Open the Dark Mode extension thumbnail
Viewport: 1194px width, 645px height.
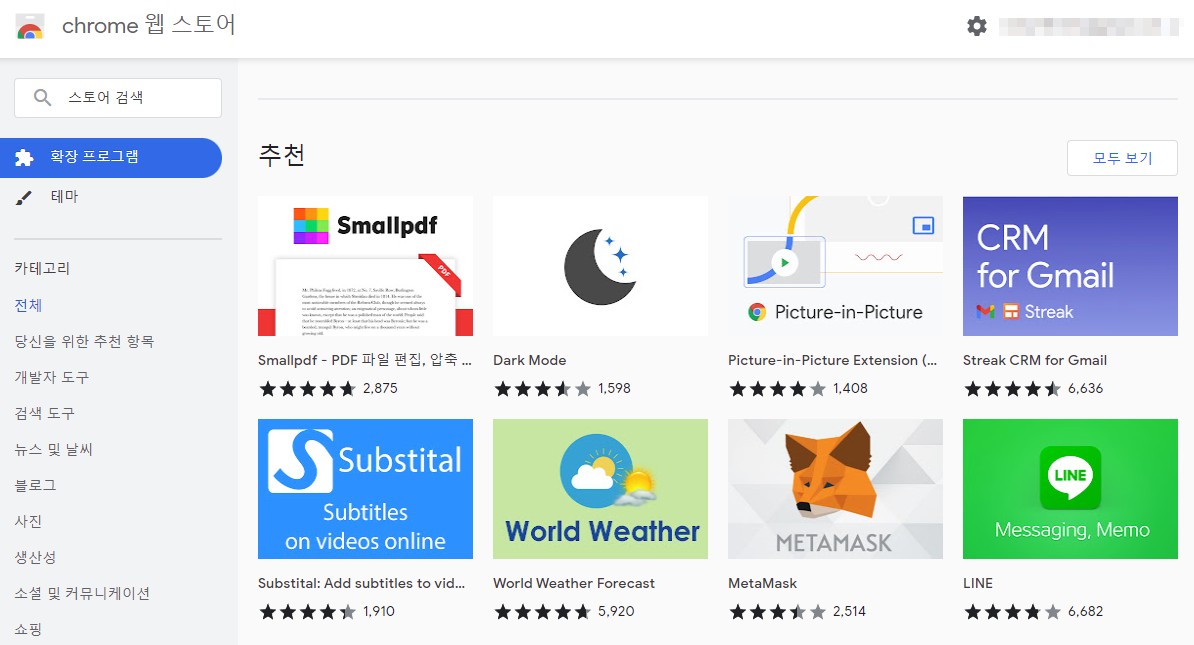coord(600,265)
